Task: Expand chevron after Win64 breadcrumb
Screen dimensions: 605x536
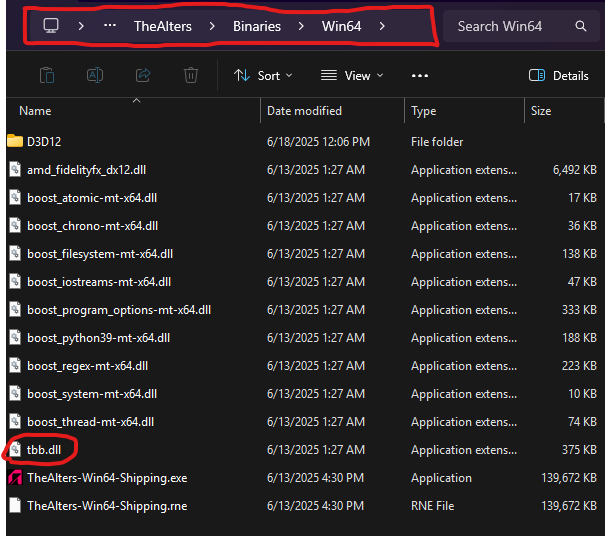Action: 382,26
